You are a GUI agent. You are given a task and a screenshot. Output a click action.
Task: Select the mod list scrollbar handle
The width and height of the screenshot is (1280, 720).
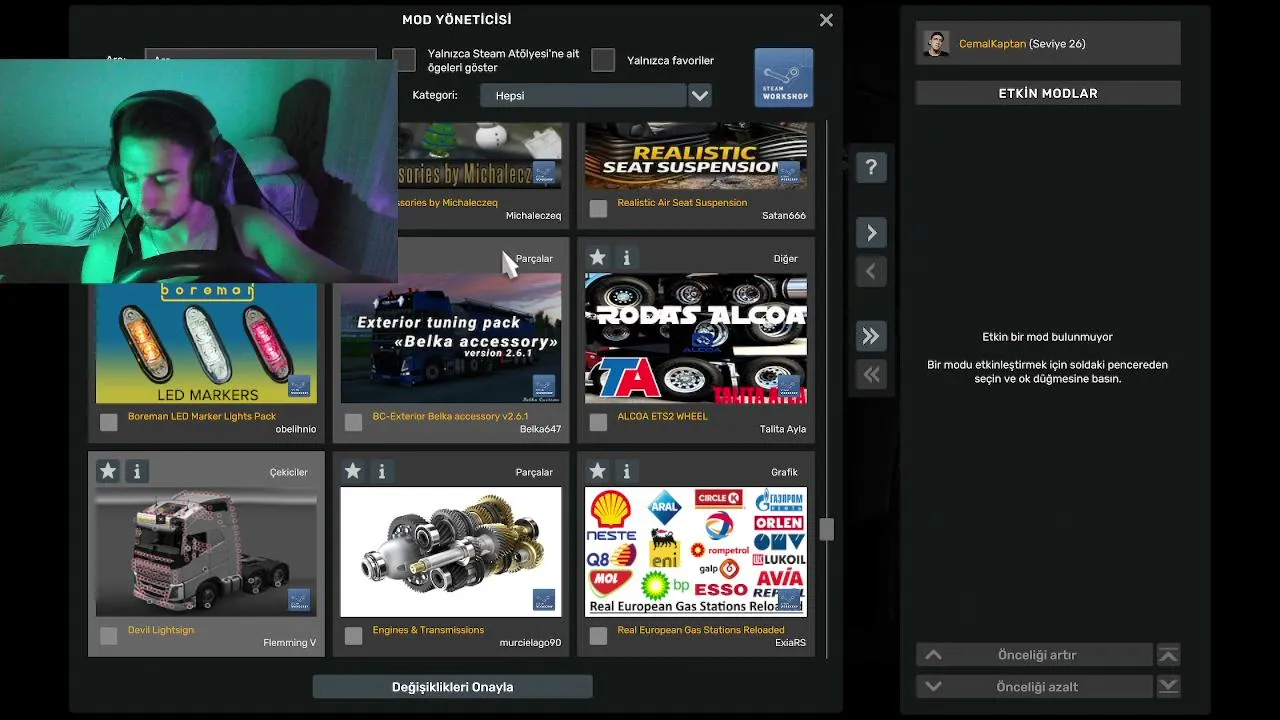point(826,529)
